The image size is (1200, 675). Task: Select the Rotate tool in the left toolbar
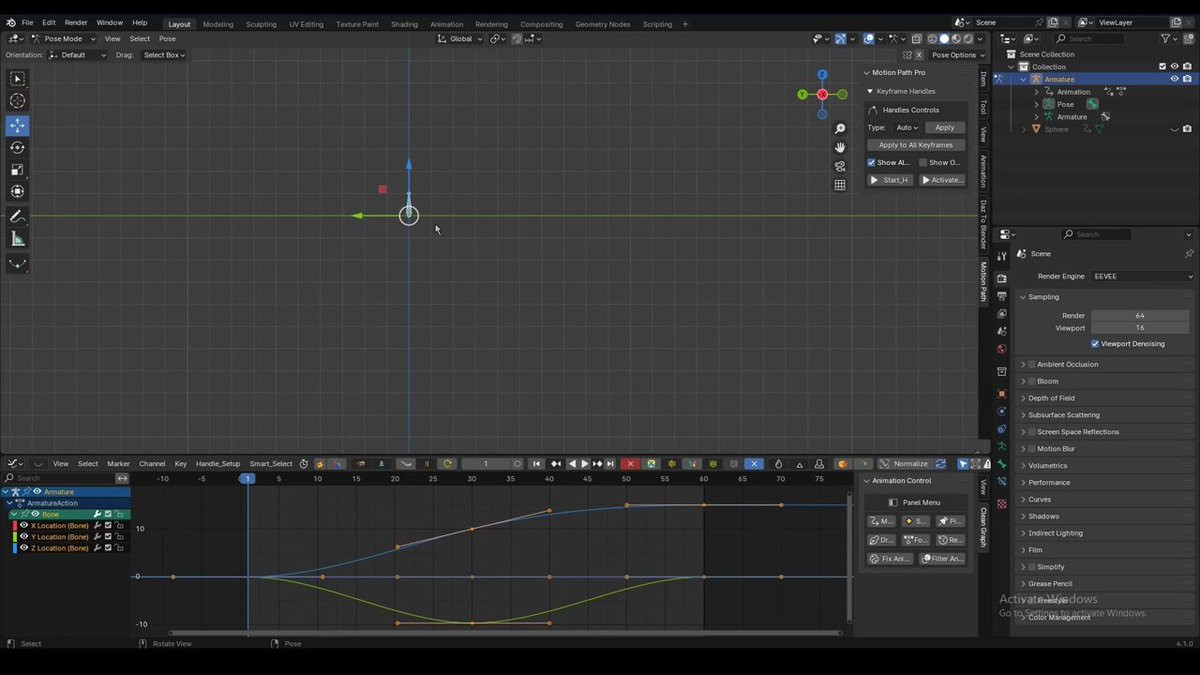(18, 148)
